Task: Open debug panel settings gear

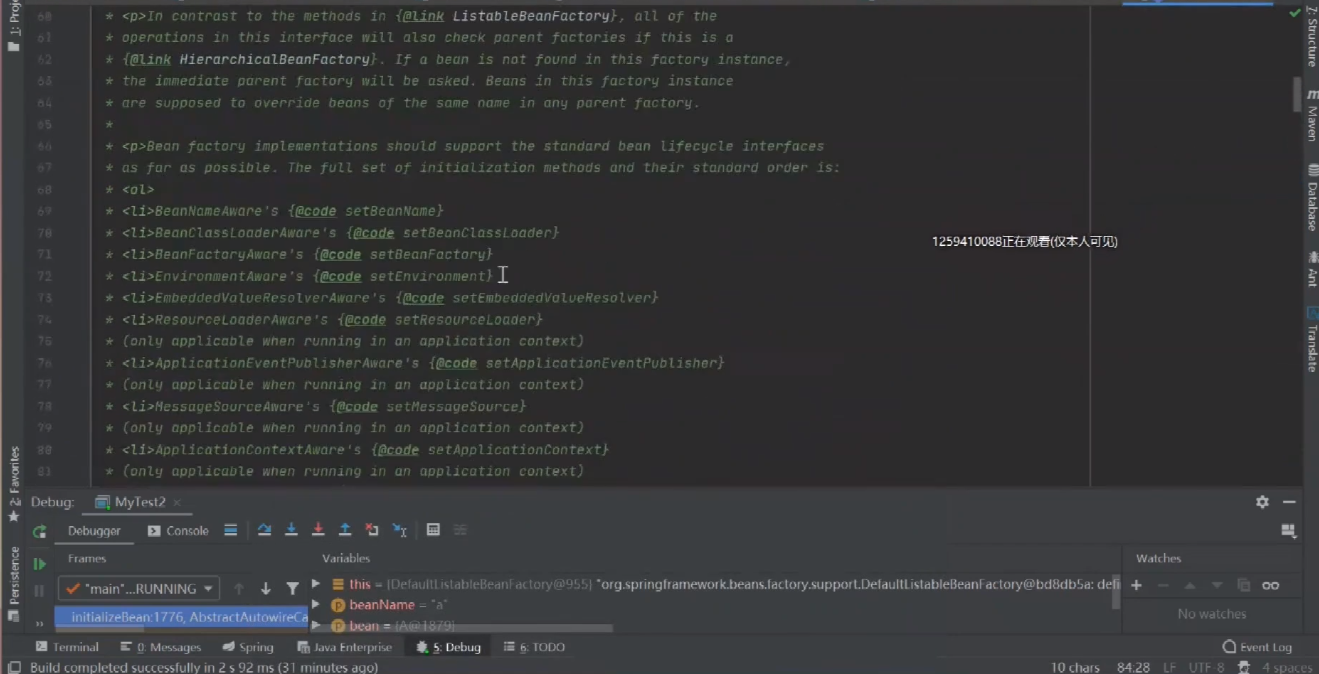Action: pyautogui.click(x=1262, y=502)
